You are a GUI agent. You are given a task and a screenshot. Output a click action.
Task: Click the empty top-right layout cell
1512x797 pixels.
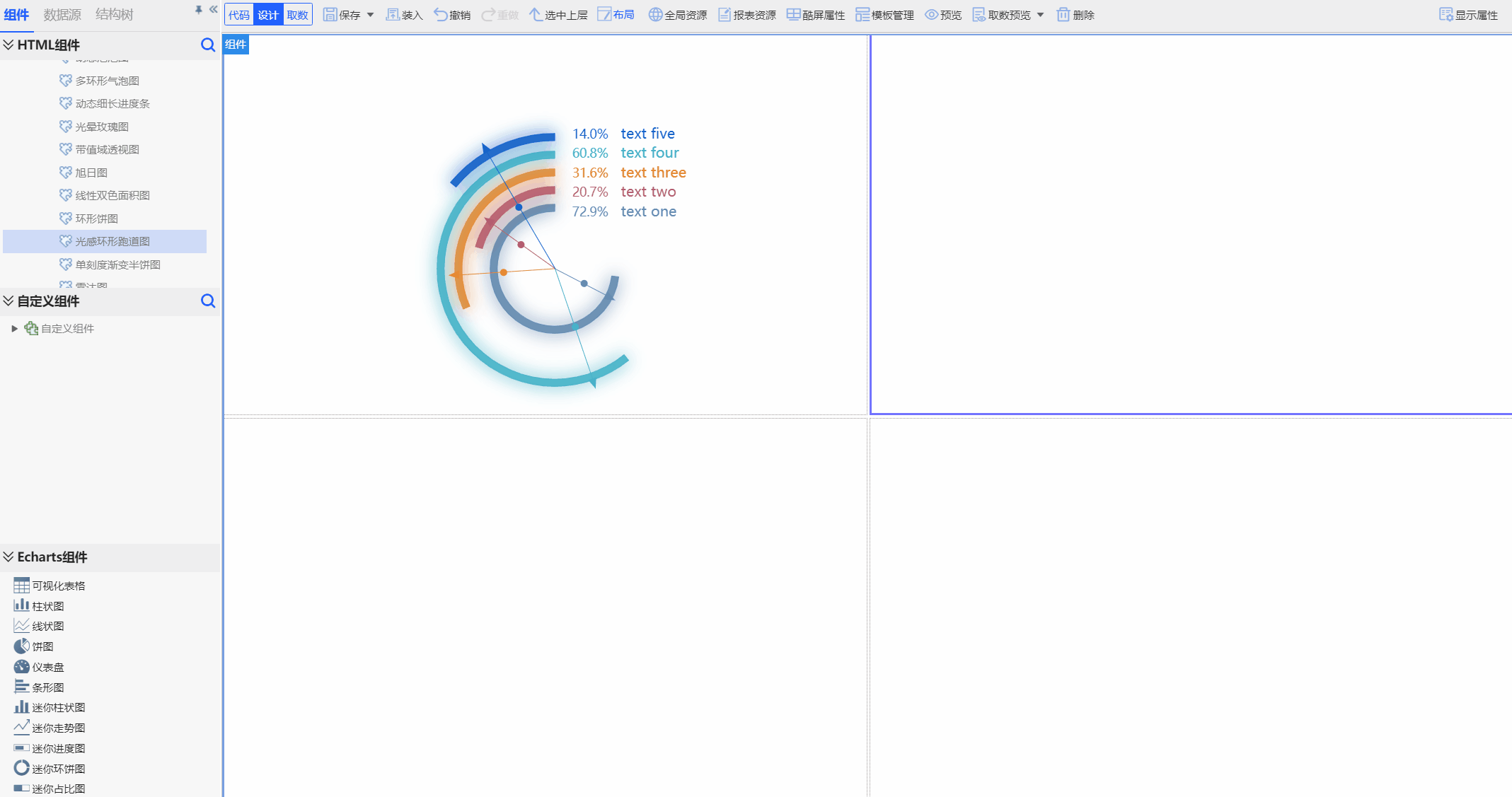pos(1190,224)
